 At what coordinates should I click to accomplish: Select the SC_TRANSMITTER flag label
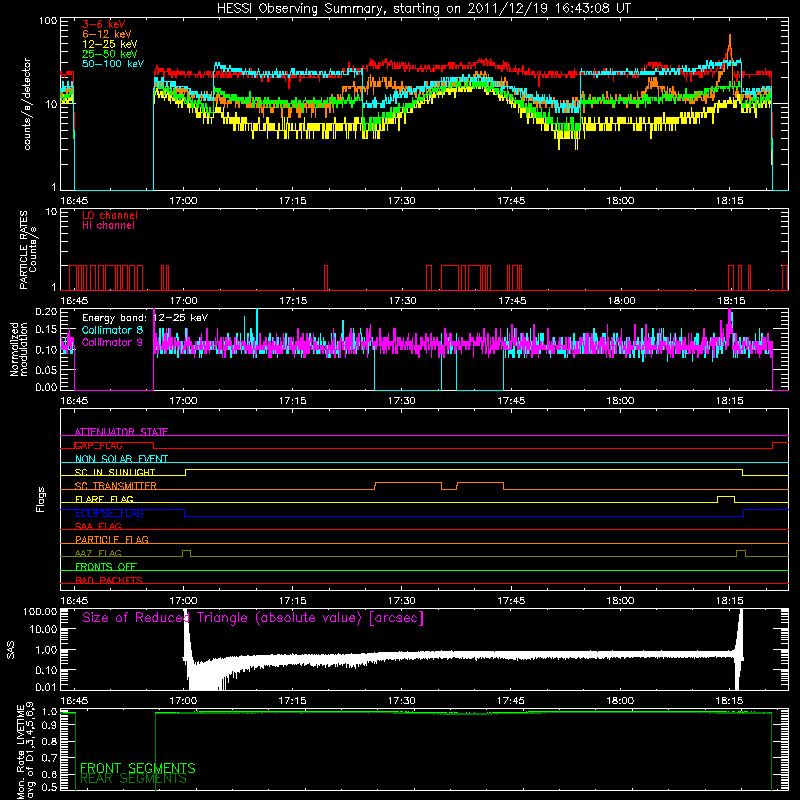pos(115,486)
